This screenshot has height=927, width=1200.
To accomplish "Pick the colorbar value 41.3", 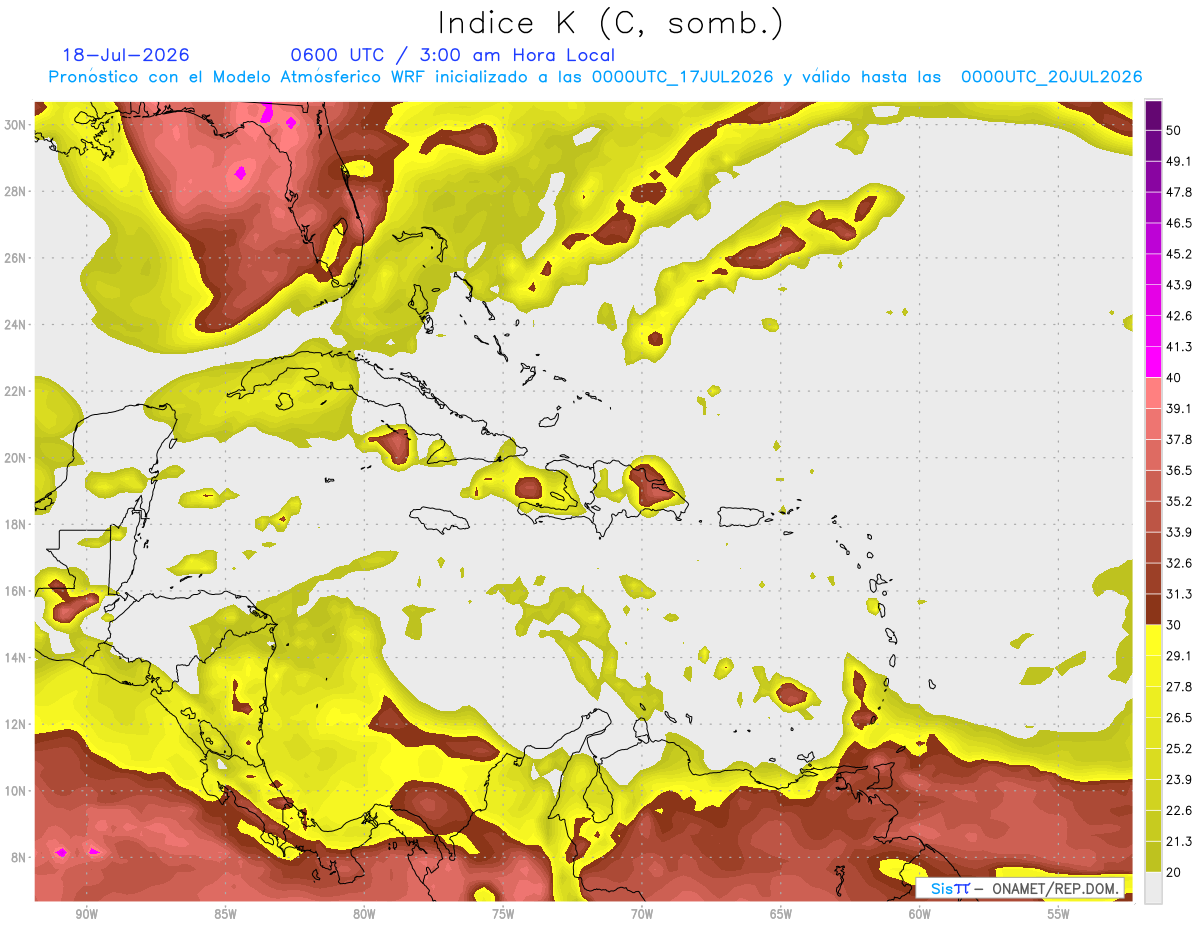I will pos(1180,347).
